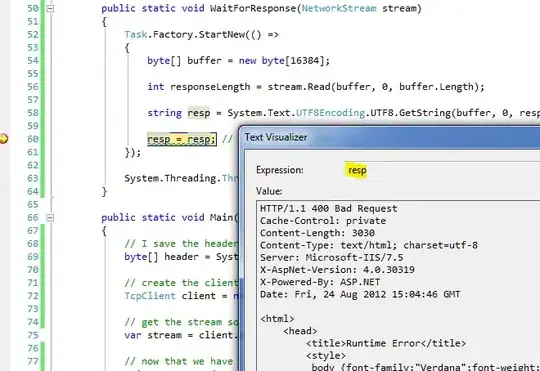Click 'Cache-Control: private' header line

pyautogui.click(x=323, y=221)
